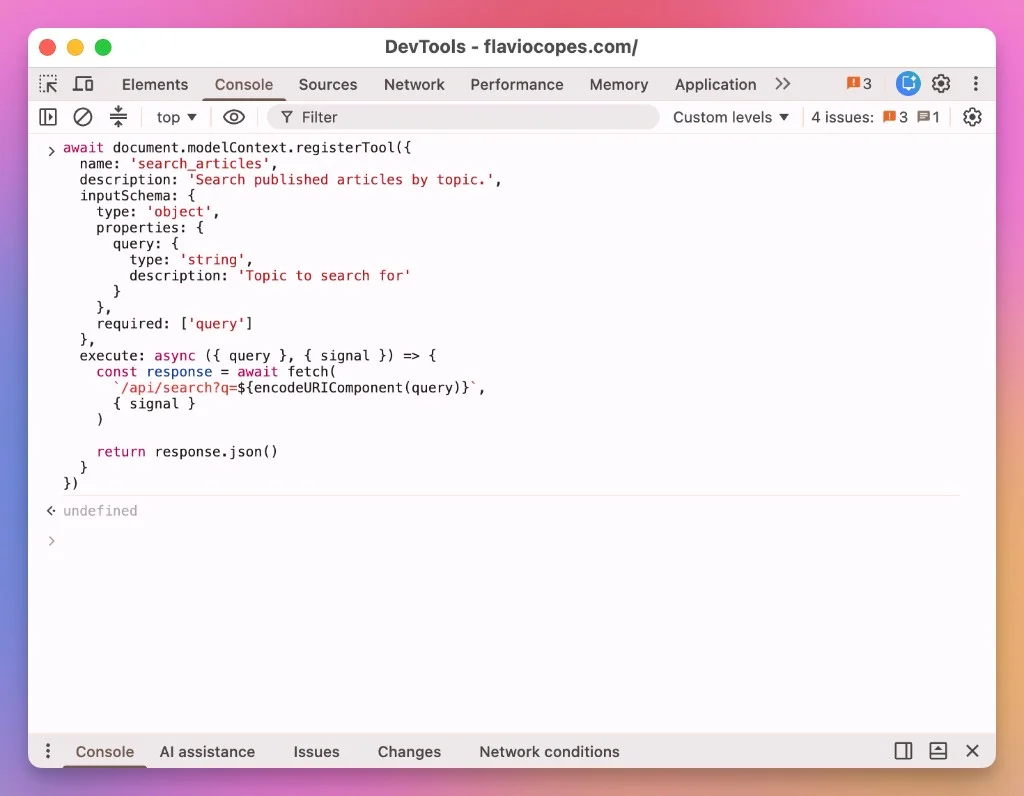Open console settings gear icon
The image size is (1024, 796).
(972, 118)
